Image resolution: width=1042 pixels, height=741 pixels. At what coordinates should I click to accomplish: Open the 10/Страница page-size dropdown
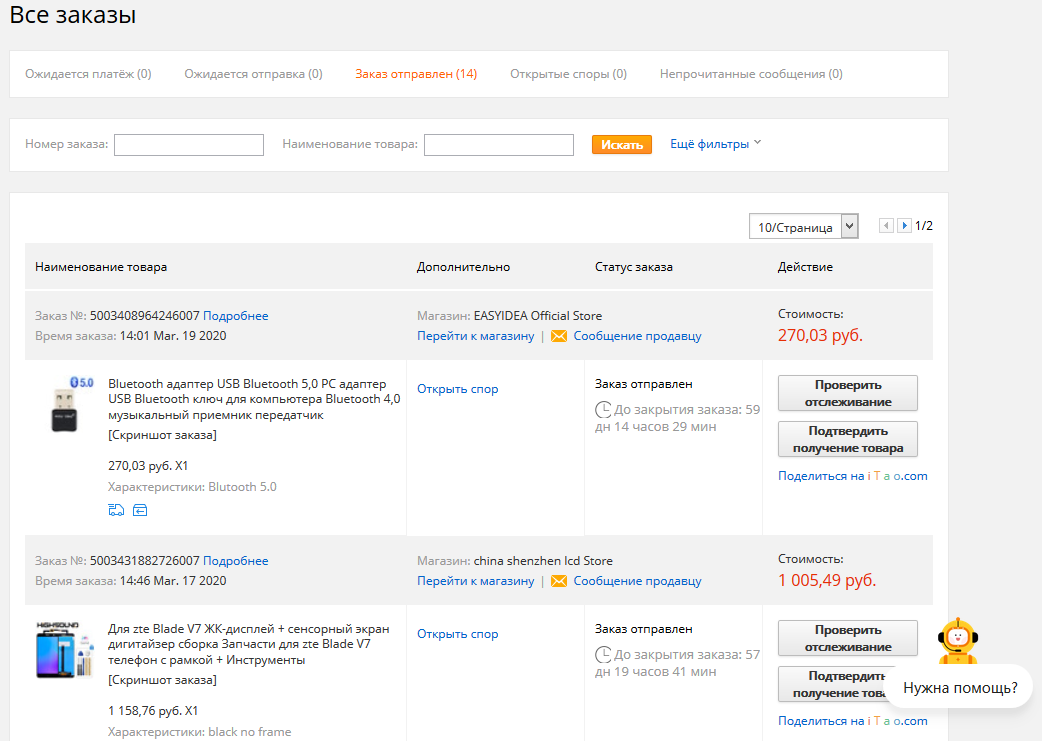tap(803, 226)
